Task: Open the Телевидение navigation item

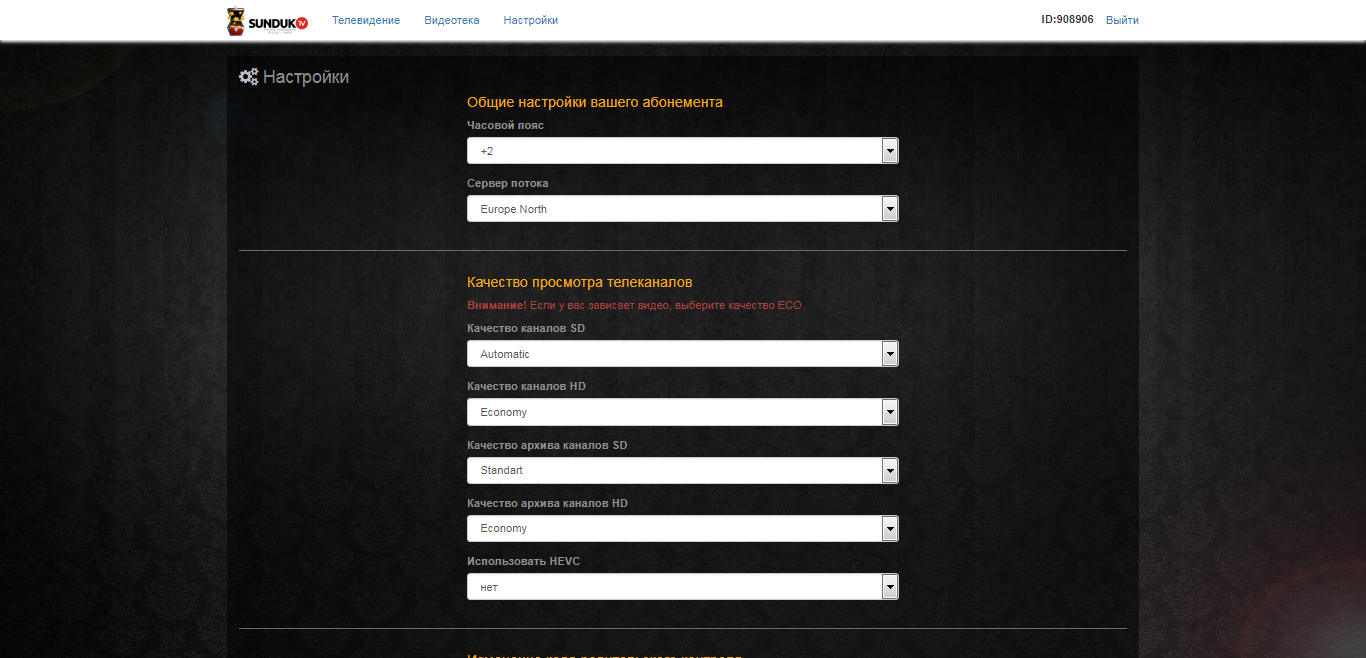Action: click(366, 20)
